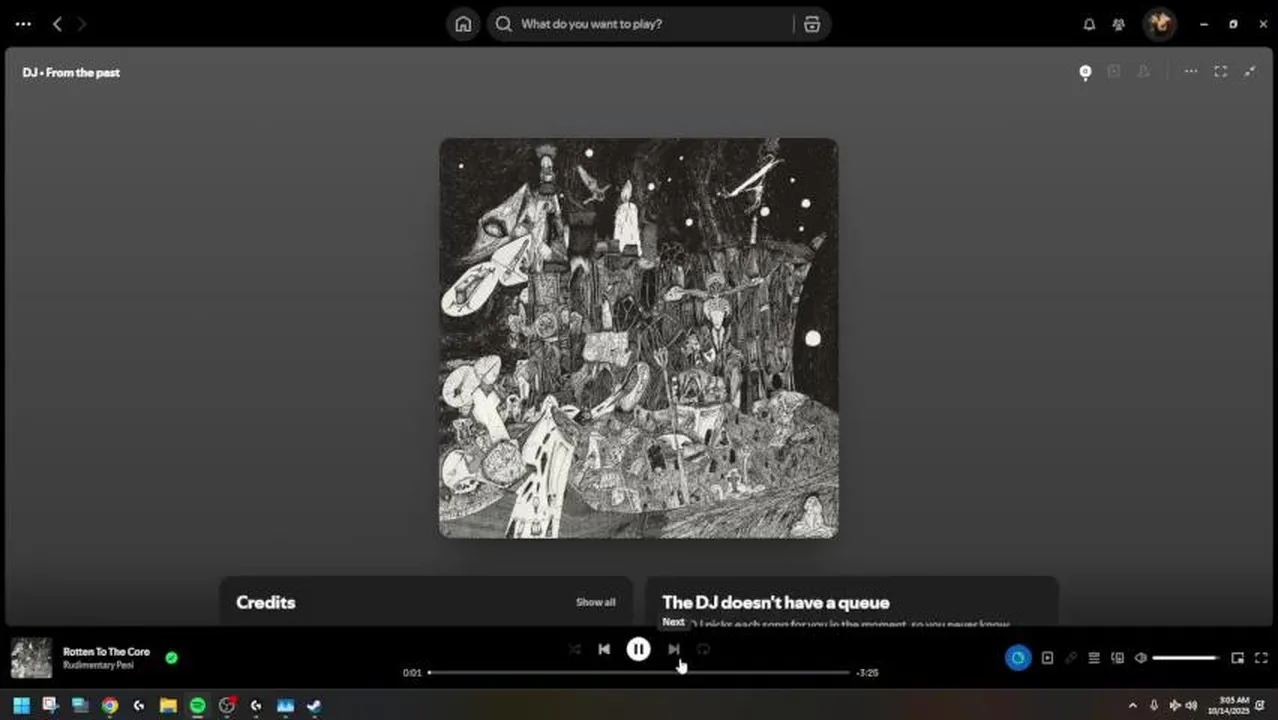Screen dimensions: 1278x720
Task: Click the song progress bar
Action: point(639,672)
